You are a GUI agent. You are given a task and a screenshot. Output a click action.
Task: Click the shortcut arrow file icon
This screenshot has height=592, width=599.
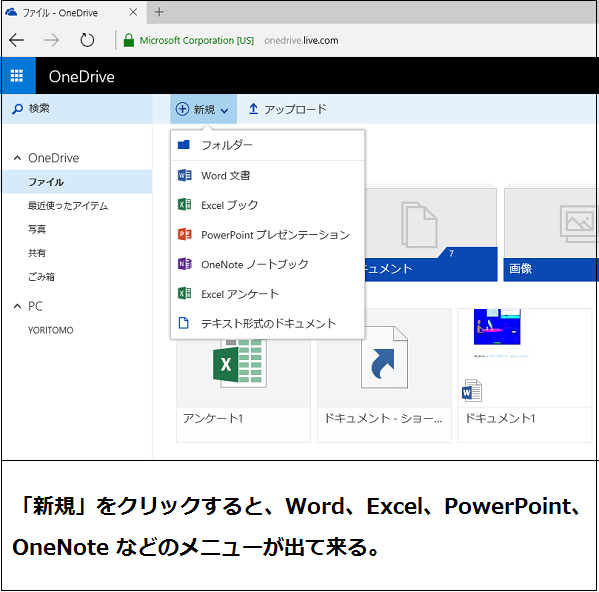[x=384, y=357]
